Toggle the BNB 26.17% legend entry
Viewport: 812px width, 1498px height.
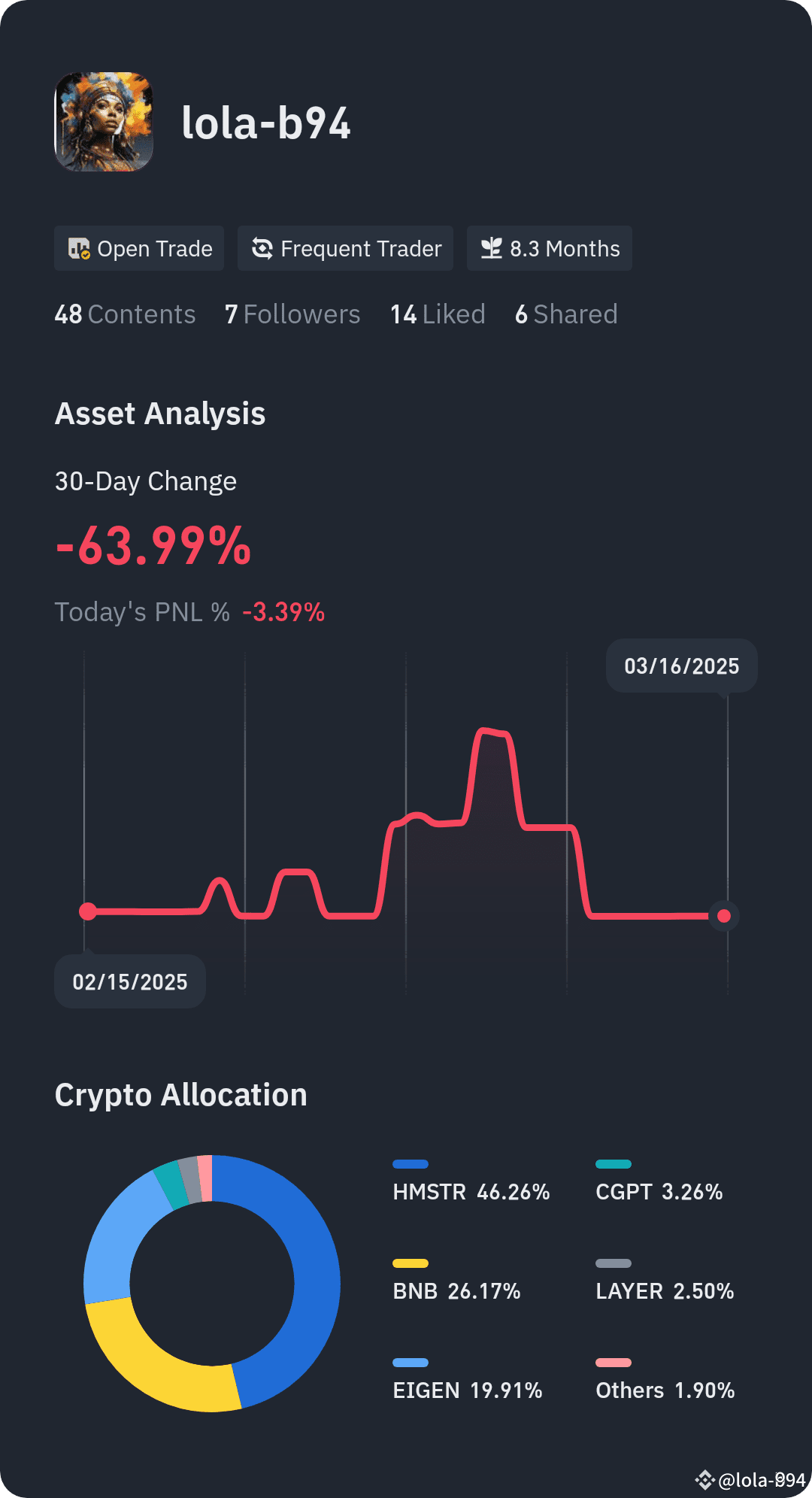(456, 1292)
